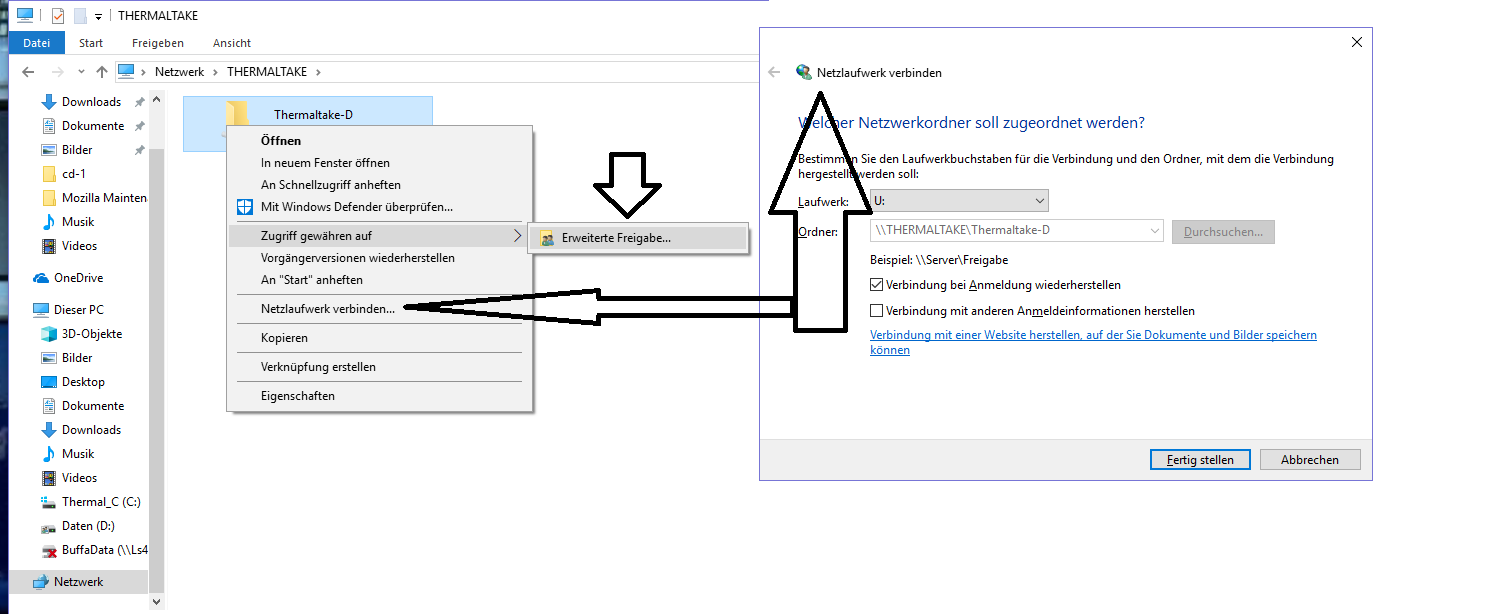Select Vorgängerversionen wiederherstellen menu entry
1489x614 pixels.
coord(380,258)
